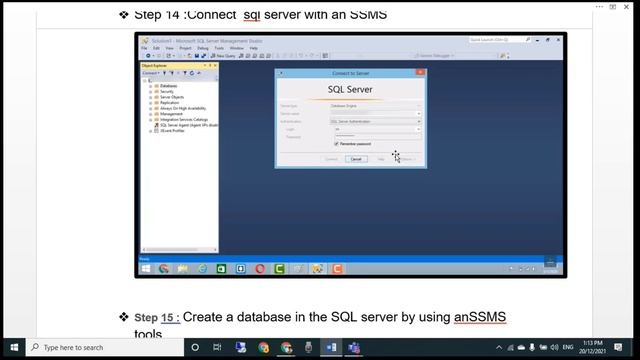Click the orange C icon in inner taskbar
This screenshot has height=360, width=640.
(337, 269)
